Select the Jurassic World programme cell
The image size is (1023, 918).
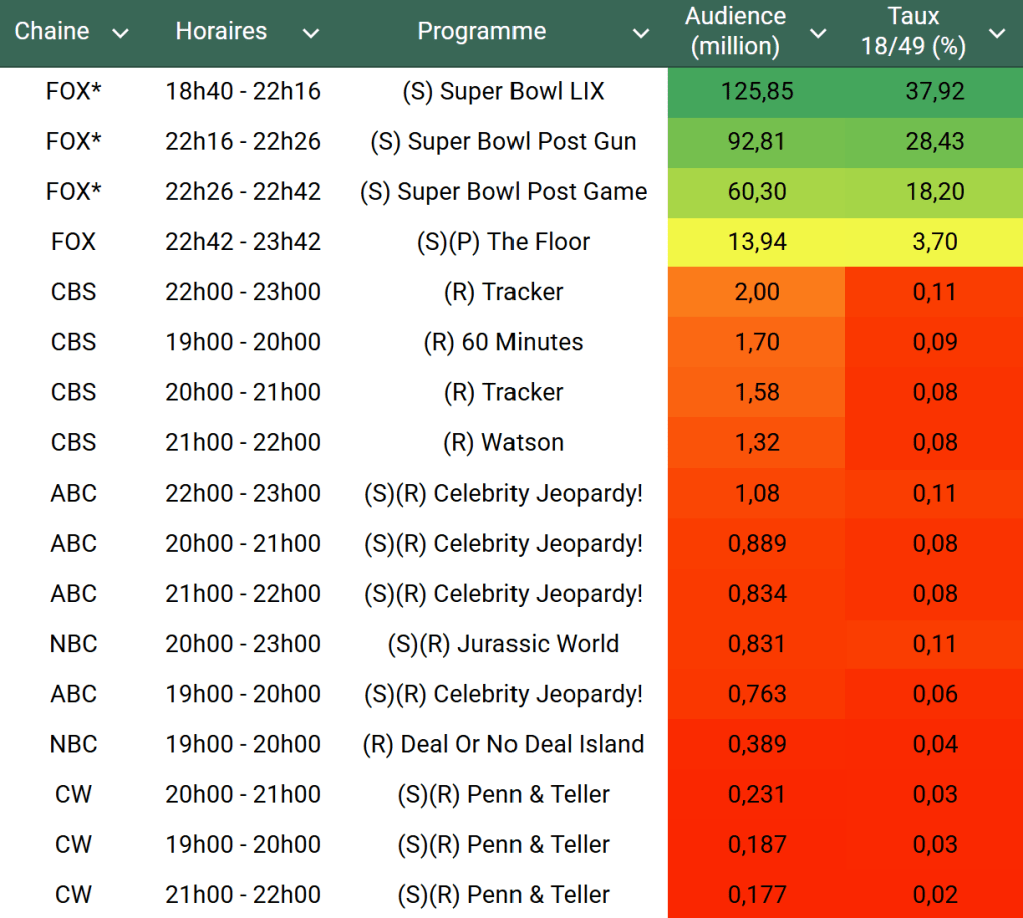tap(503, 644)
